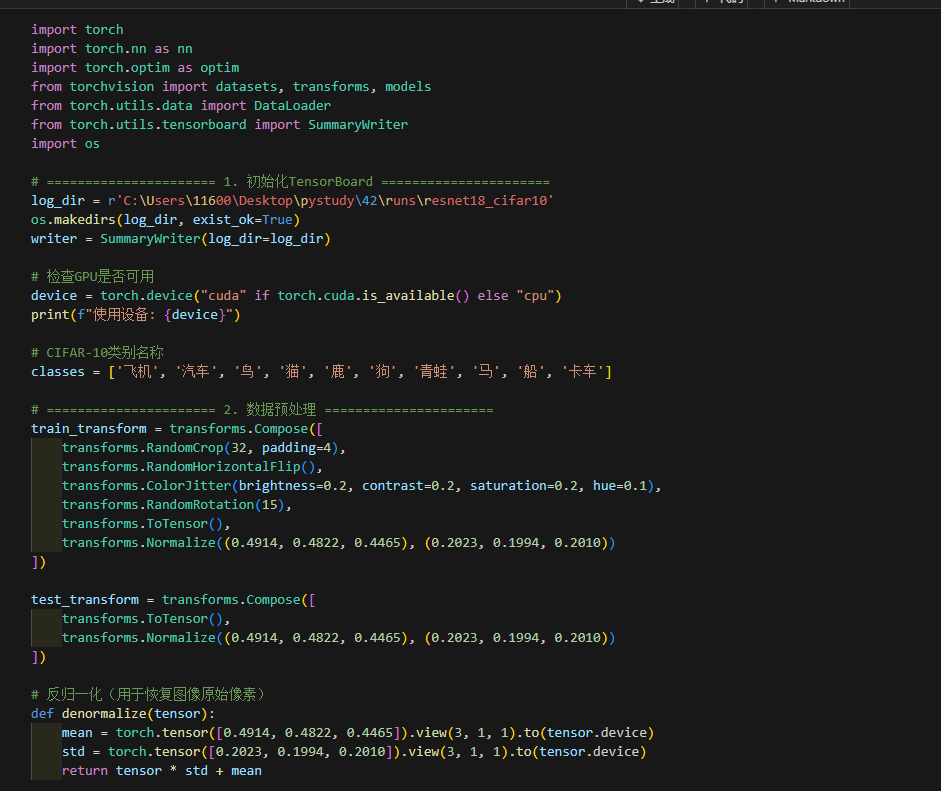Click the '卡车' class string
The height and width of the screenshot is (791, 941).
pos(582,371)
